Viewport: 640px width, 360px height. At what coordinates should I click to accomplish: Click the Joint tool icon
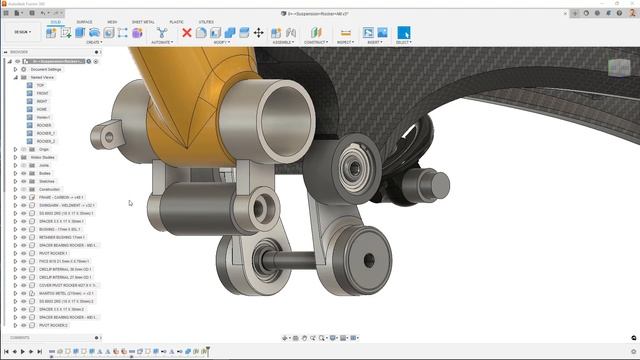(291, 33)
